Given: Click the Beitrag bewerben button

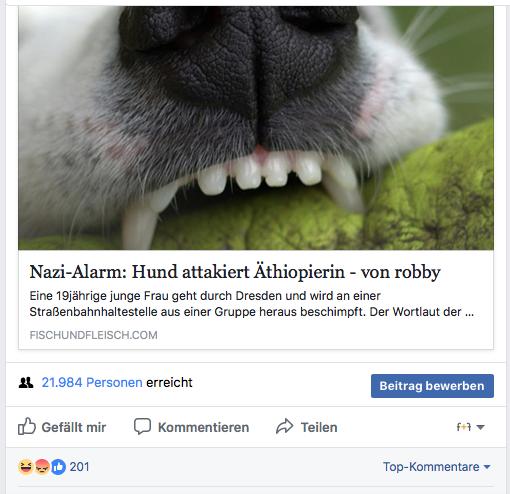Looking at the screenshot, I should pyautogui.click(x=432, y=386).
